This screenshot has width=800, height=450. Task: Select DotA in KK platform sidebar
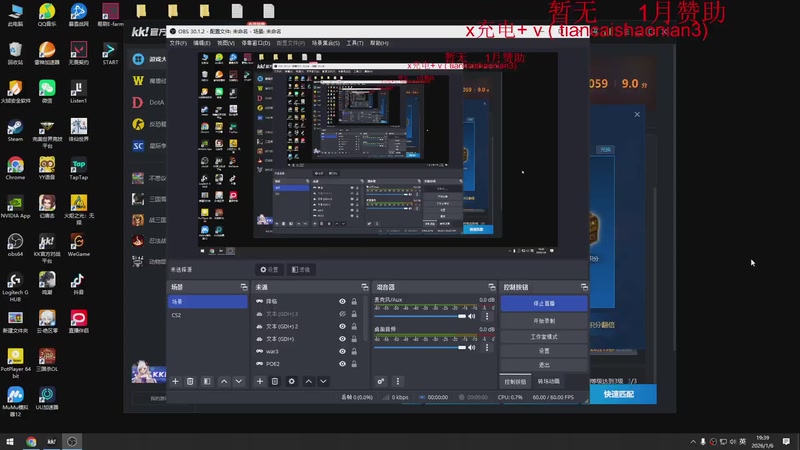tap(148, 102)
